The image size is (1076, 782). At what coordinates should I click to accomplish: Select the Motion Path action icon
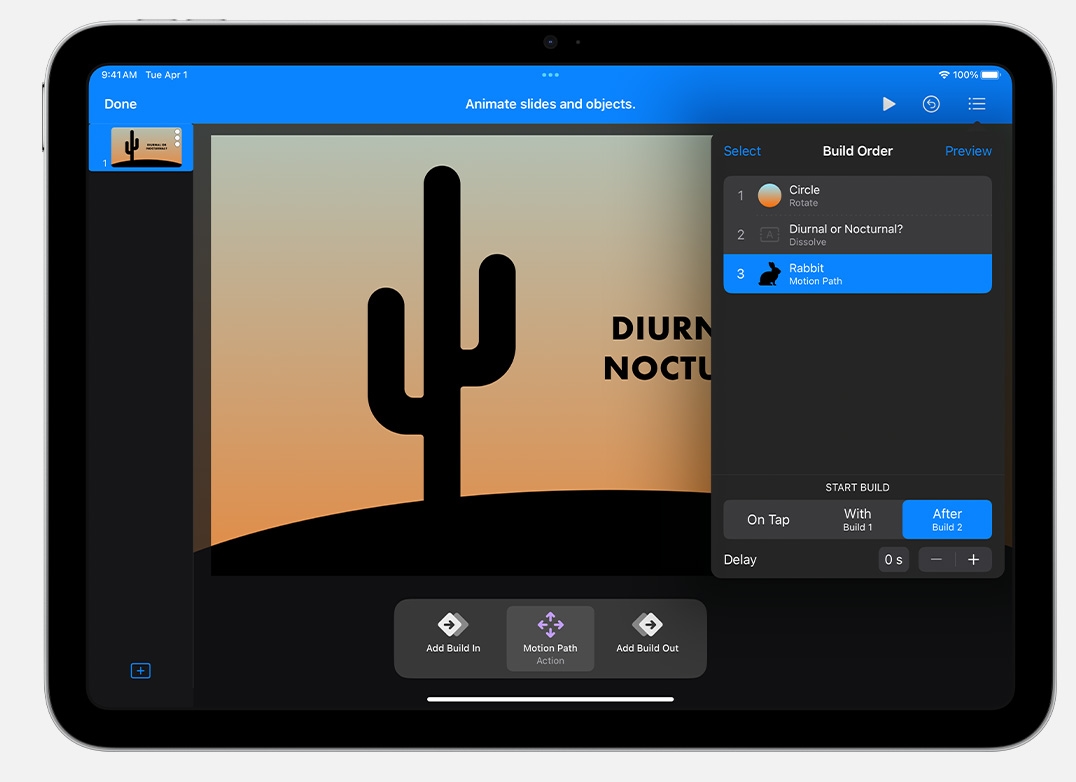[x=550, y=626]
